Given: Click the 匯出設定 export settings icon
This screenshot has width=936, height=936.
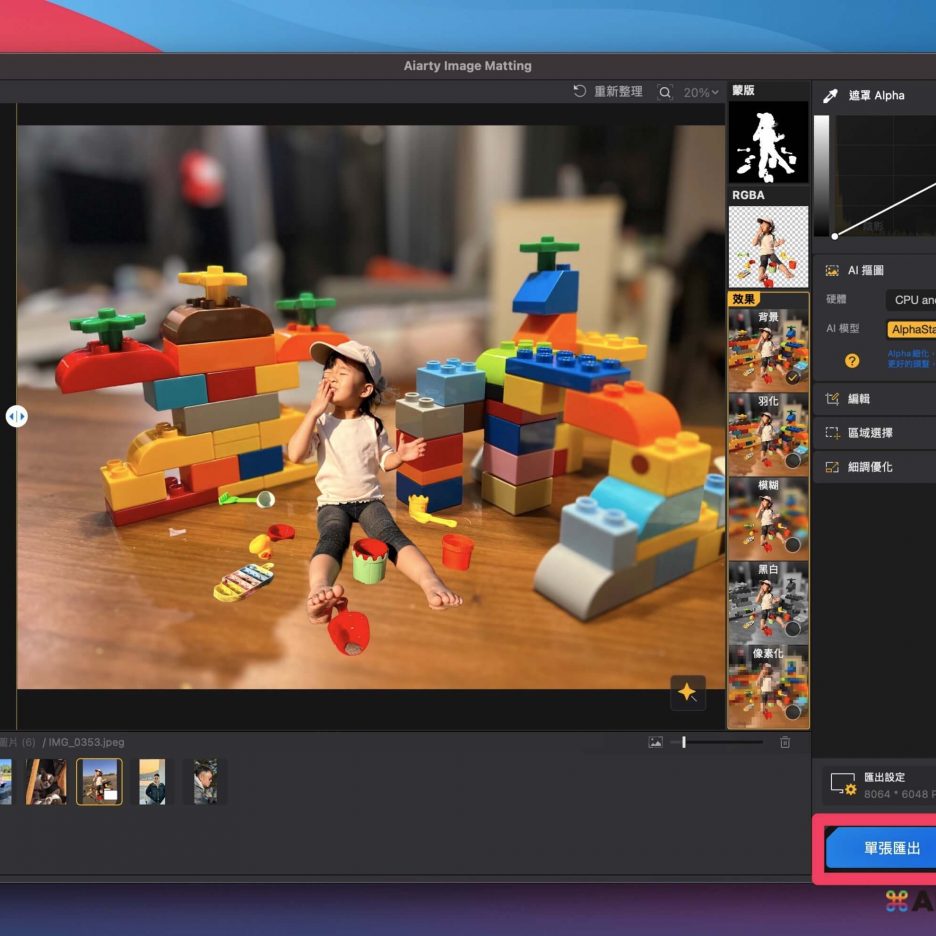Looking at the screenshot, I should 843,784.
